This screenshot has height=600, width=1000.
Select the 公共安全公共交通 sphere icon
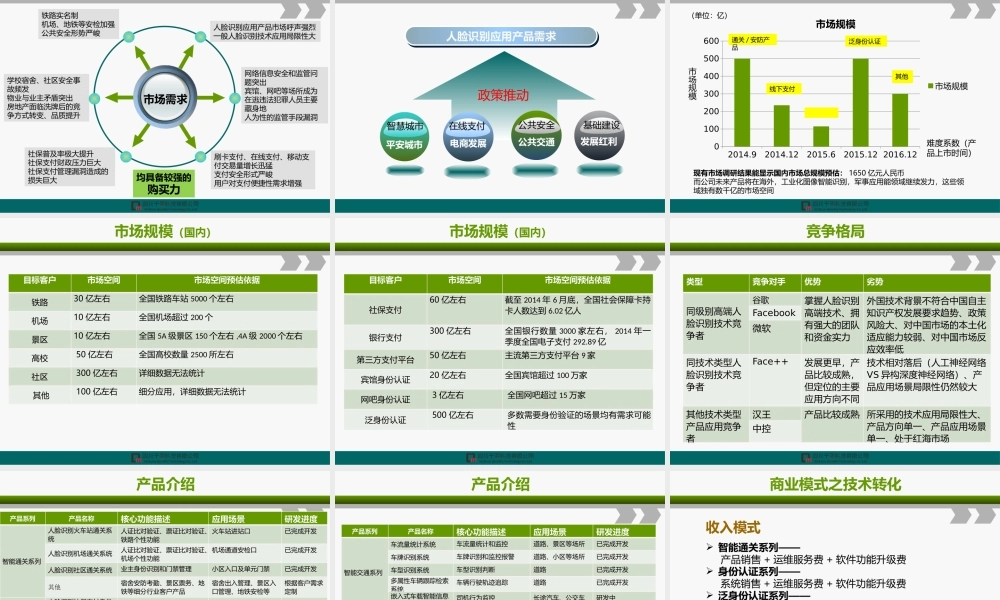[537, 134]
